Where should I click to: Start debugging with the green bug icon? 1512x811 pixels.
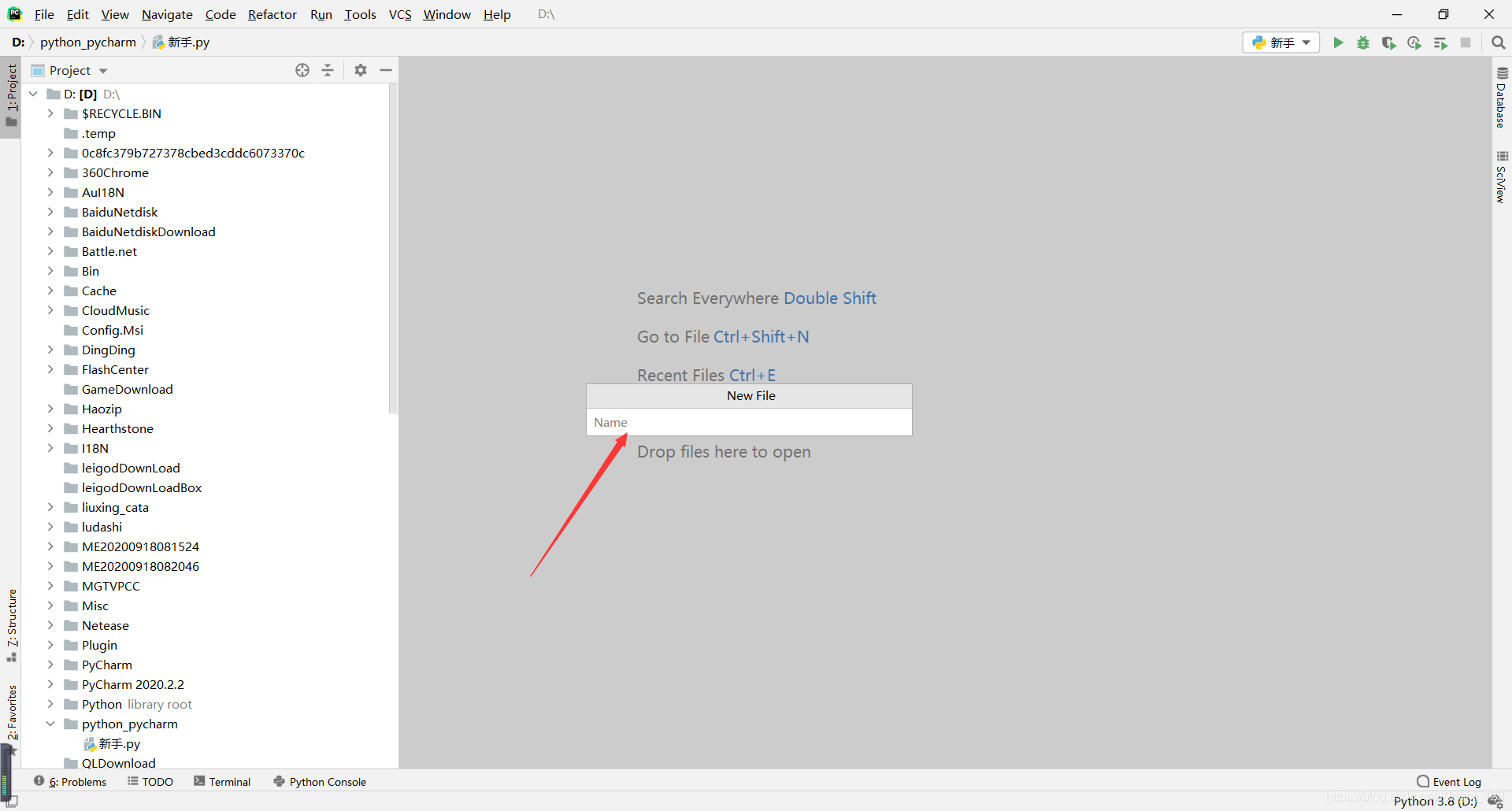tap(1363, 43)
